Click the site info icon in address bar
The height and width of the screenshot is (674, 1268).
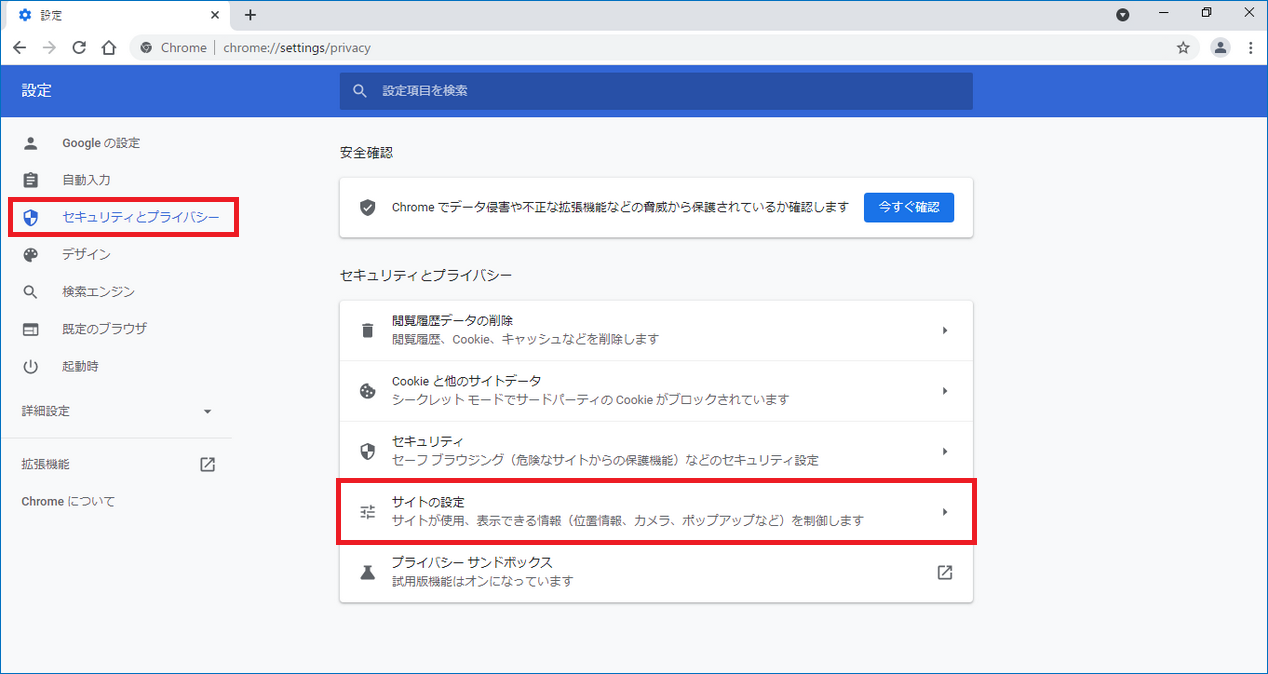click(146, 47)
